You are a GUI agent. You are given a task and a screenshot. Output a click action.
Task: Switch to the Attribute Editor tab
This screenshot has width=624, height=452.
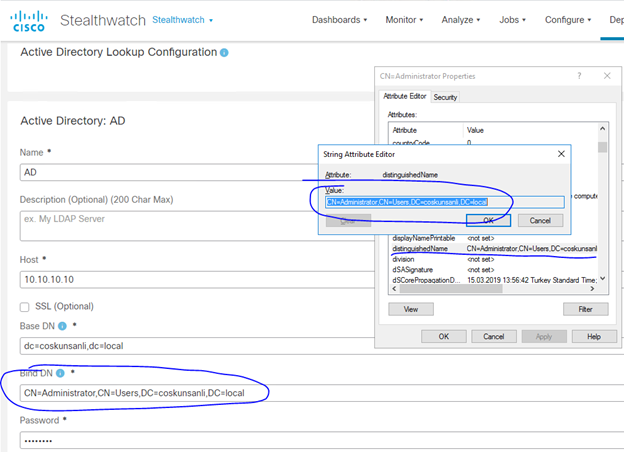404,96
